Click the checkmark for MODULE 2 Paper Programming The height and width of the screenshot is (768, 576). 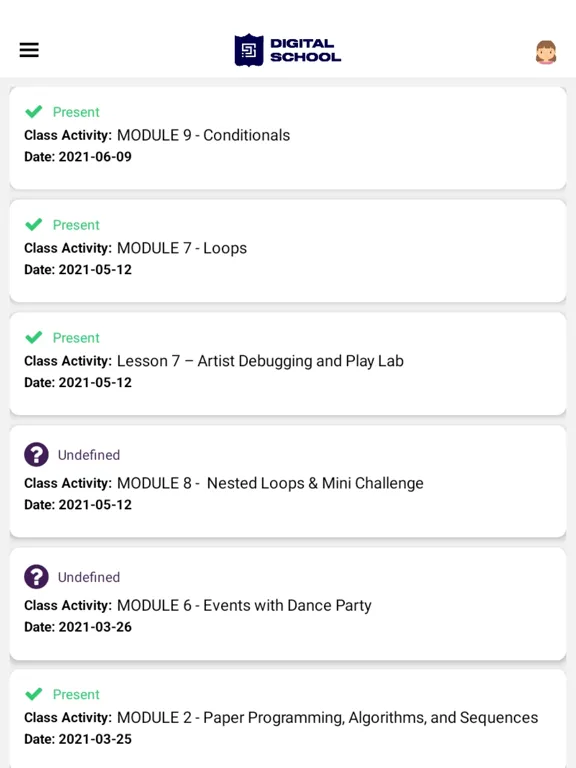(34, 694)
